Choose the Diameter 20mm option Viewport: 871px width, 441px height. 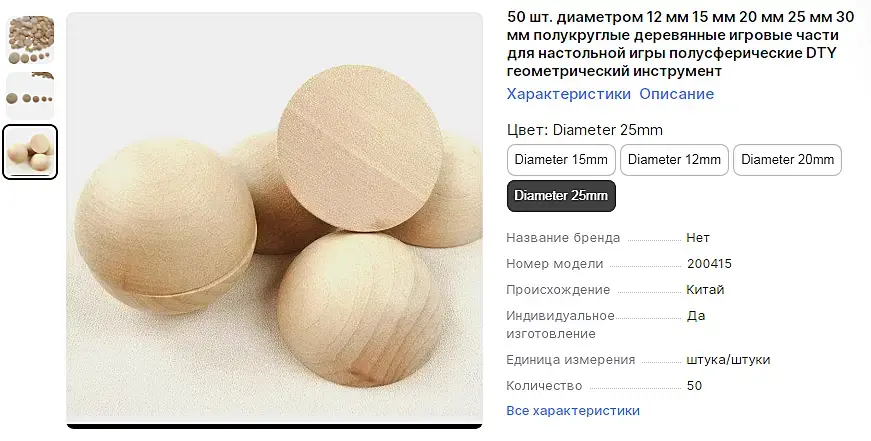(788, 160)
